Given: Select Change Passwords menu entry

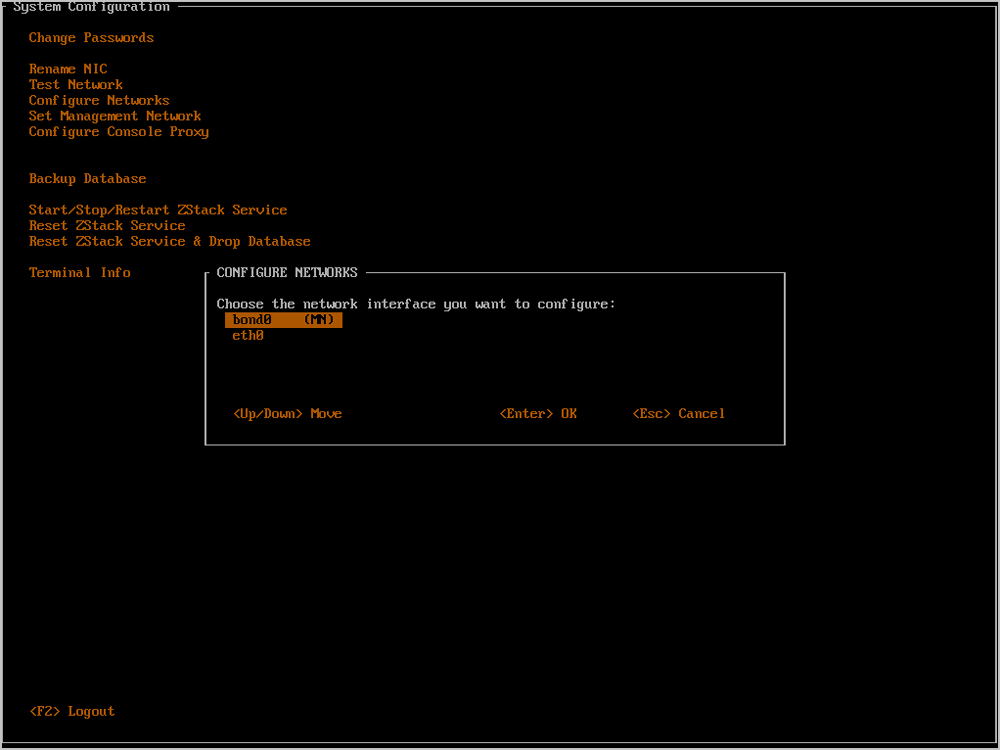Looking at the screenshot, I should (x=91, y=38).
